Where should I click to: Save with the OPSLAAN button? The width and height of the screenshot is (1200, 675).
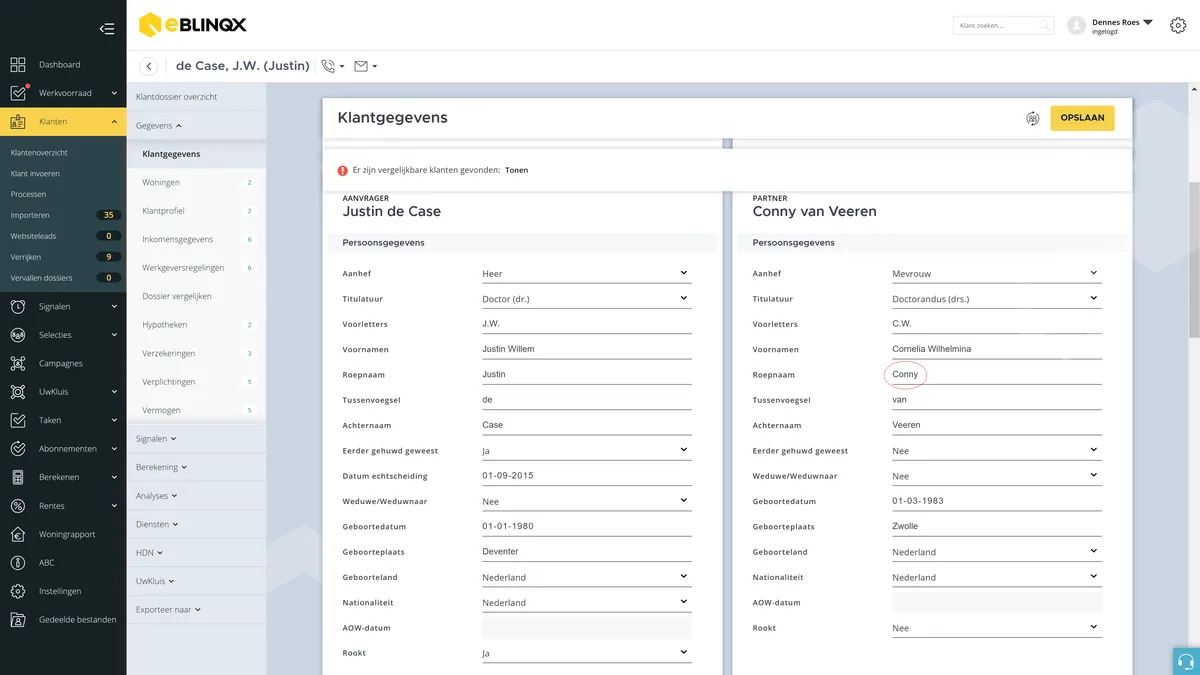point(1082,118)
